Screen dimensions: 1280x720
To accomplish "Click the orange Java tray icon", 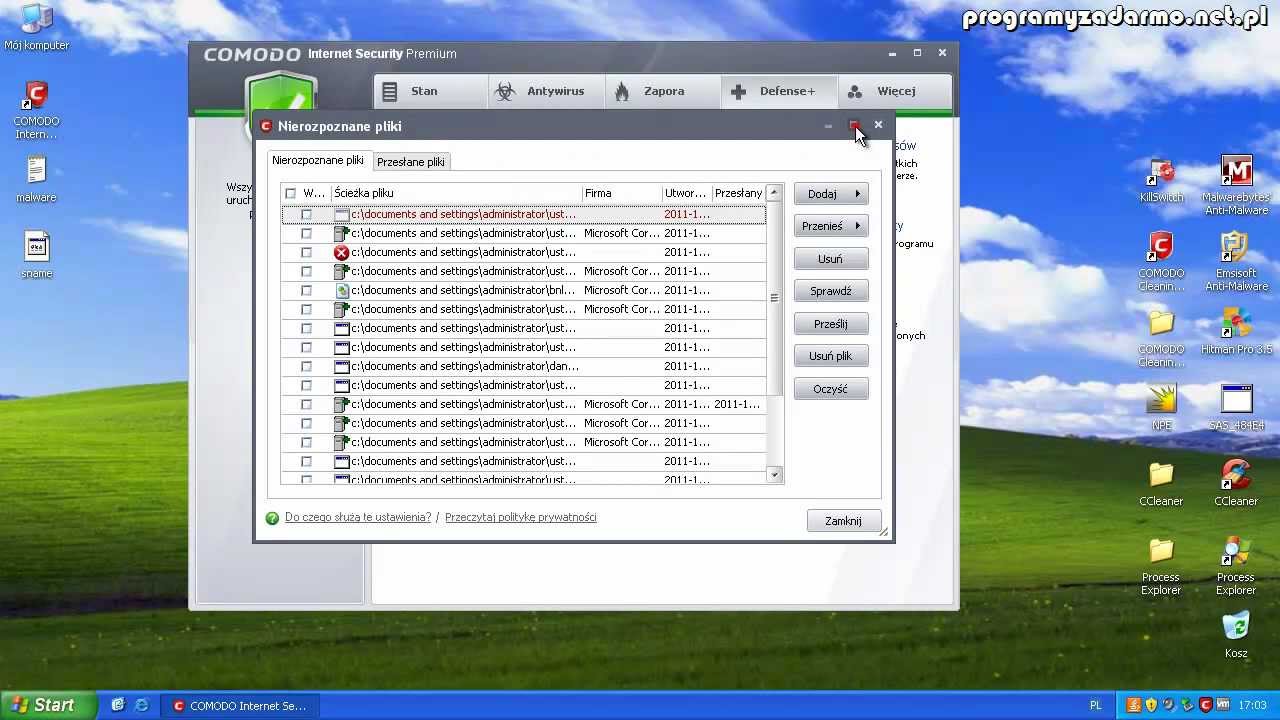I will [x=1133, y=705].
